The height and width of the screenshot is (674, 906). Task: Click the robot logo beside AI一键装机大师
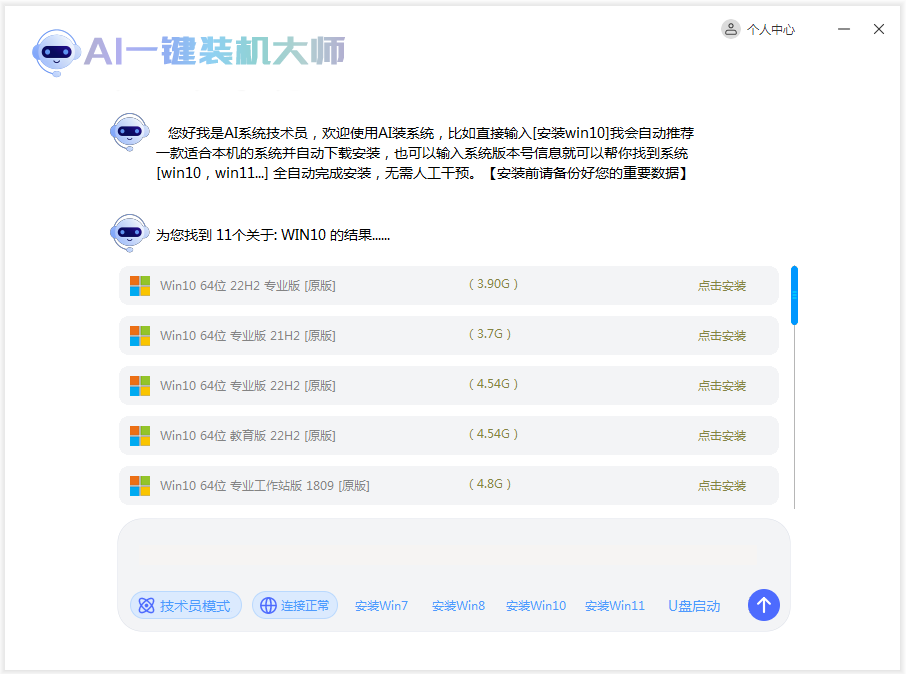56,53
